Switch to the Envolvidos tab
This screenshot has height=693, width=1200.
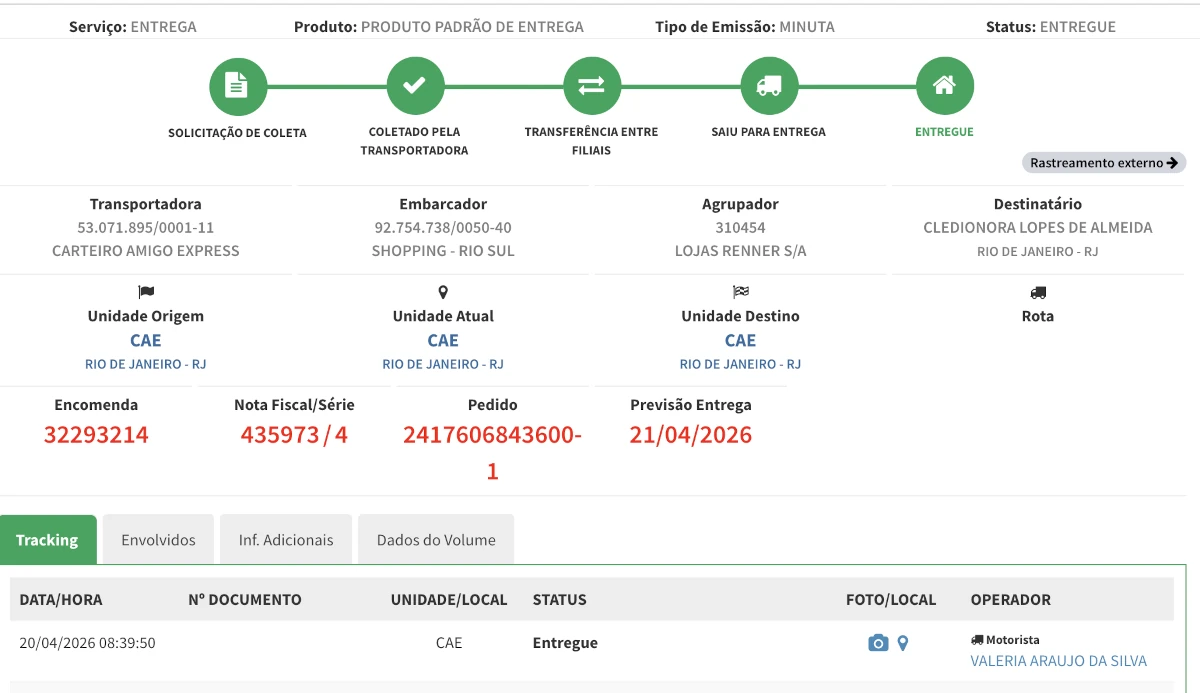159,540
